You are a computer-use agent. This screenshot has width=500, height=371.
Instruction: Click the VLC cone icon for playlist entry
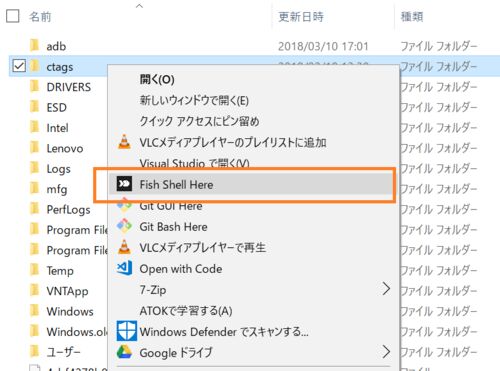[124, 142]
